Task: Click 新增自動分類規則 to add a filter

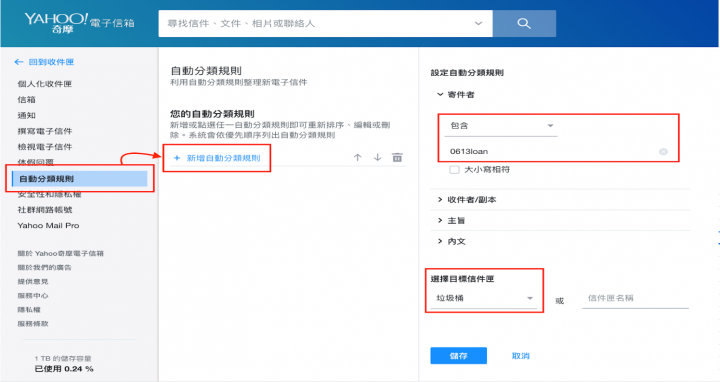Action: tap(217, 158)
